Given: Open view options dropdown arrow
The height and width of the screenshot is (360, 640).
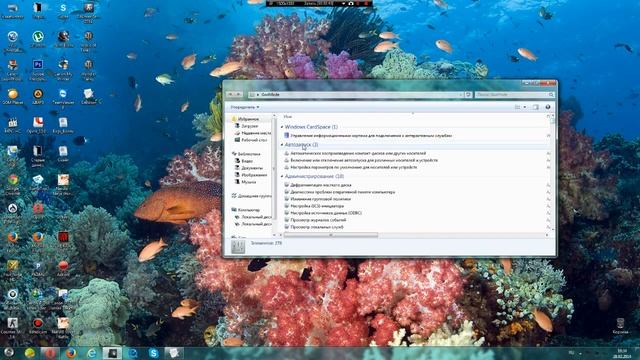Looking at the screenshot, I should coord(524,107).
